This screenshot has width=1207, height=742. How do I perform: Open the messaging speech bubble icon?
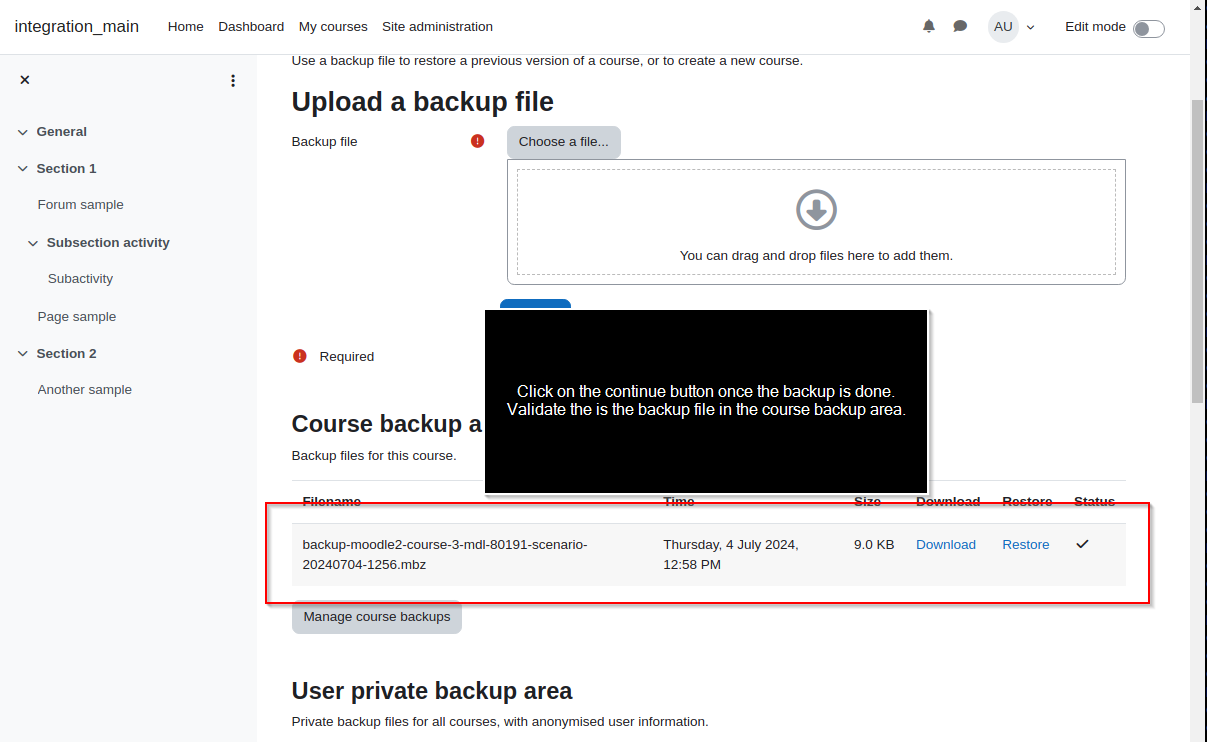tap(960, 26)
